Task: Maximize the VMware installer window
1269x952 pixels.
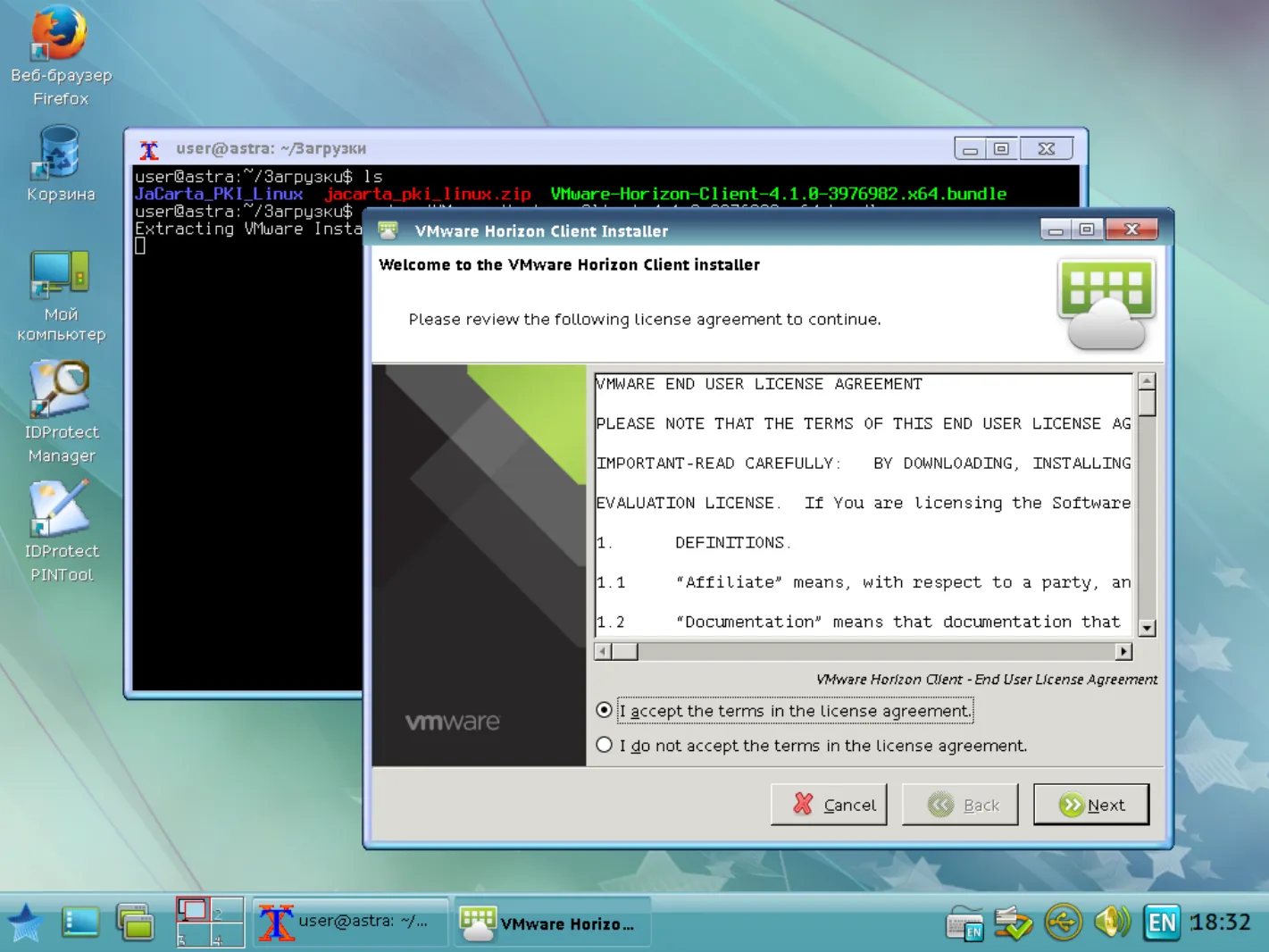Action: pyautogui.click(x=1087, y=230)
